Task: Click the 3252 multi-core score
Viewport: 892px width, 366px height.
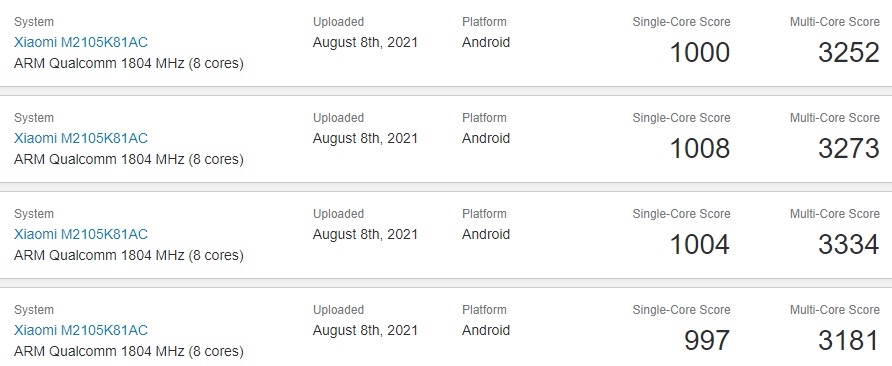Action: [x=849, y=52]
